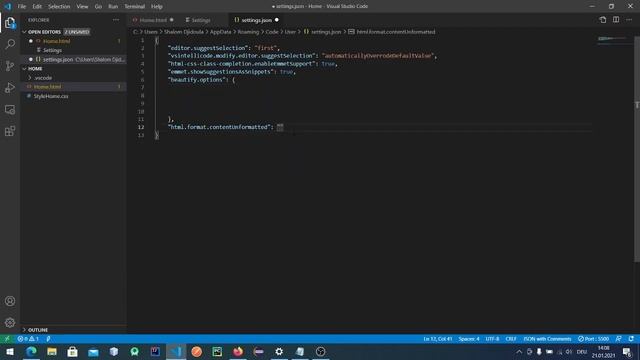Click the Port: 5500 Live Server status
The width and height of the screenshot is (640, 360).
(x=593, y=339)
